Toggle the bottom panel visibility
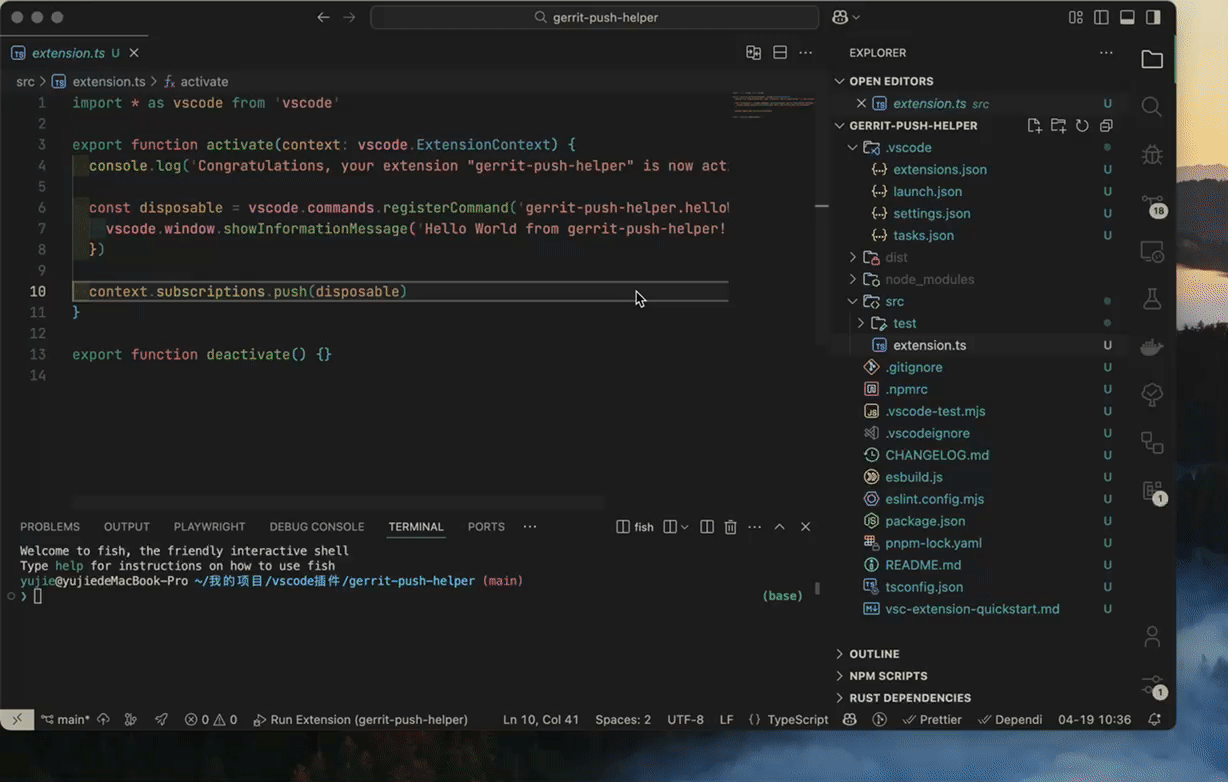The height and width of the screenshot is (782, 1228). tap(1127, 17)
